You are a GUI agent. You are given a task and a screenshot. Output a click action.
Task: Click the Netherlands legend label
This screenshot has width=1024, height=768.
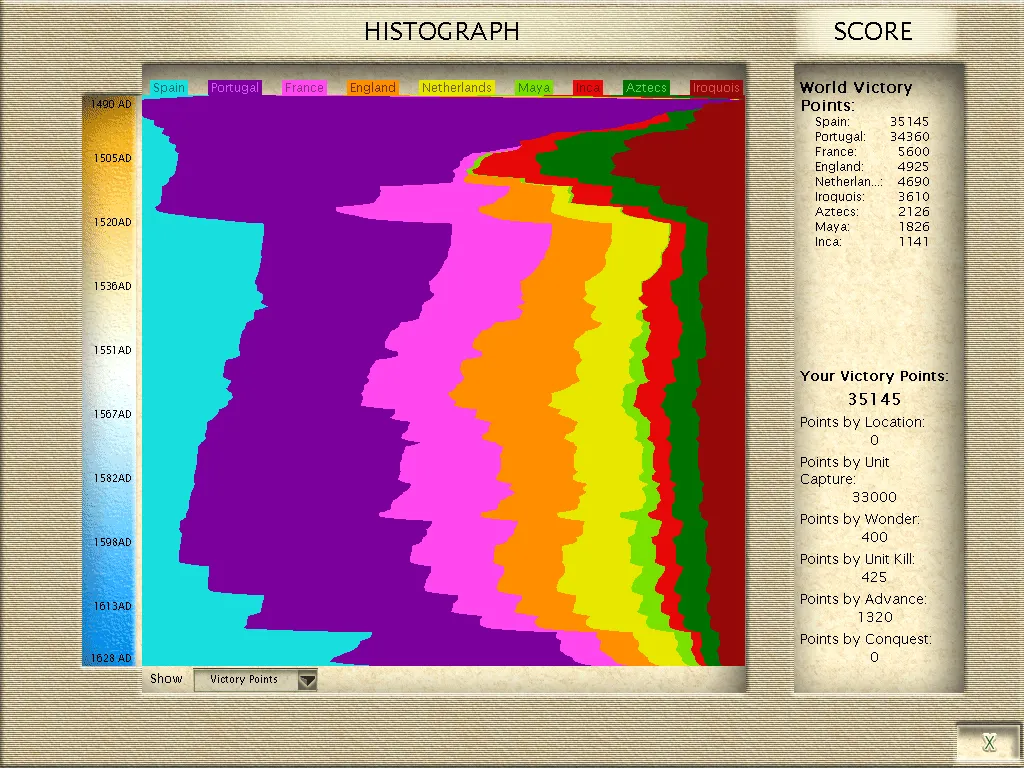pos(456,88)
